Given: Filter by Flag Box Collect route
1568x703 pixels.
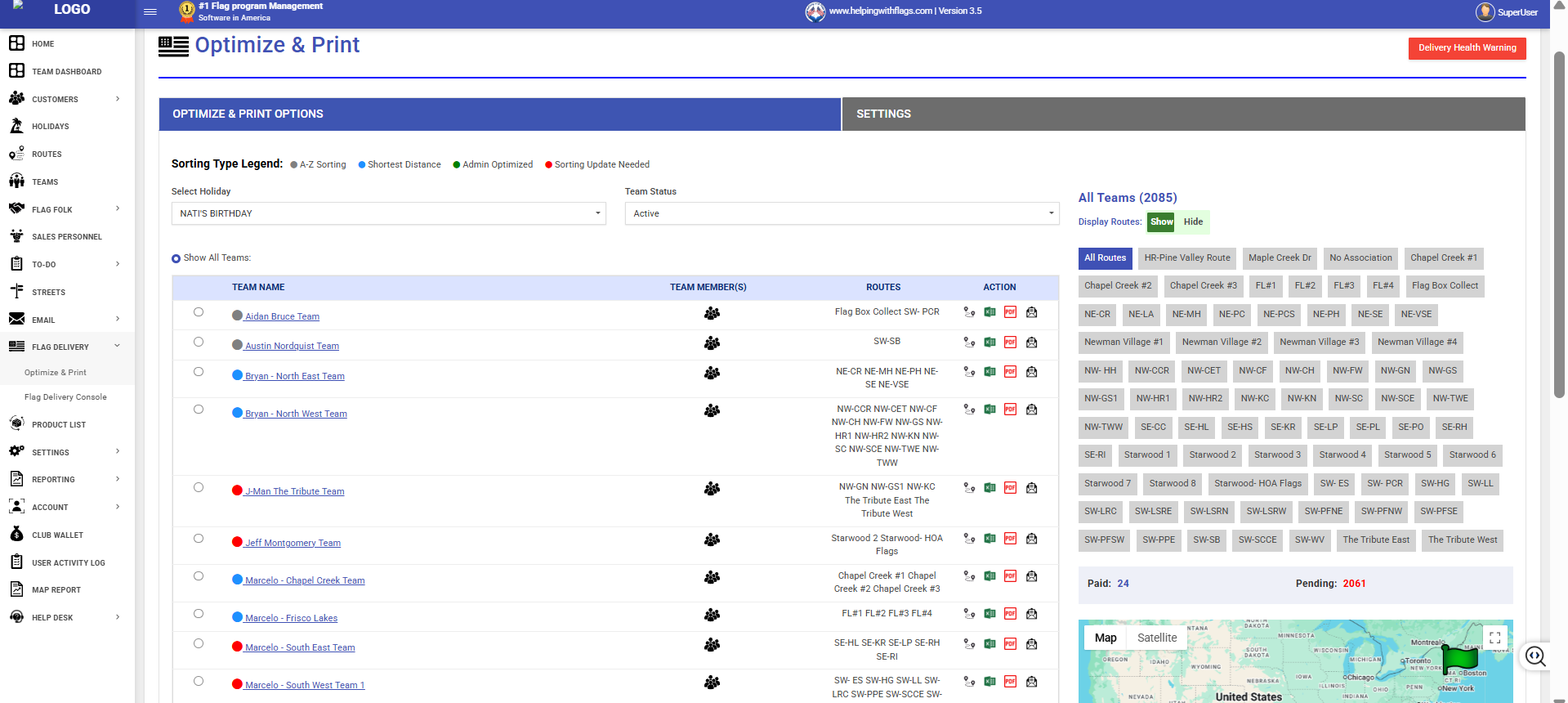Looking at the screenshot, I should (1445, 285).
